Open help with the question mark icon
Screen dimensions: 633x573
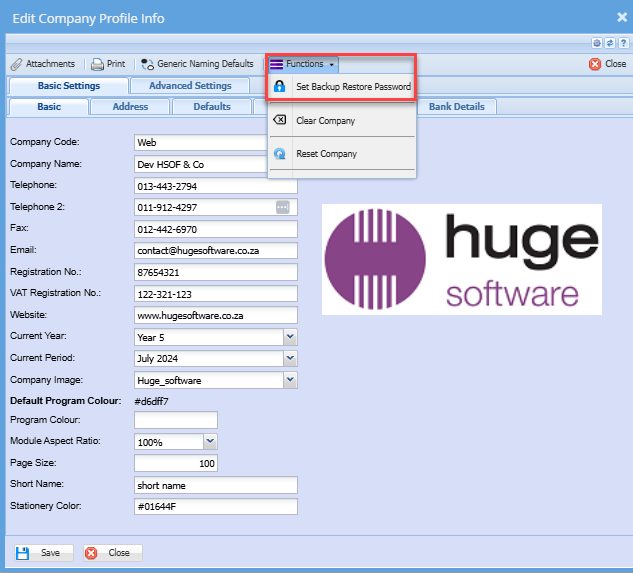click(x=623, y=43)
